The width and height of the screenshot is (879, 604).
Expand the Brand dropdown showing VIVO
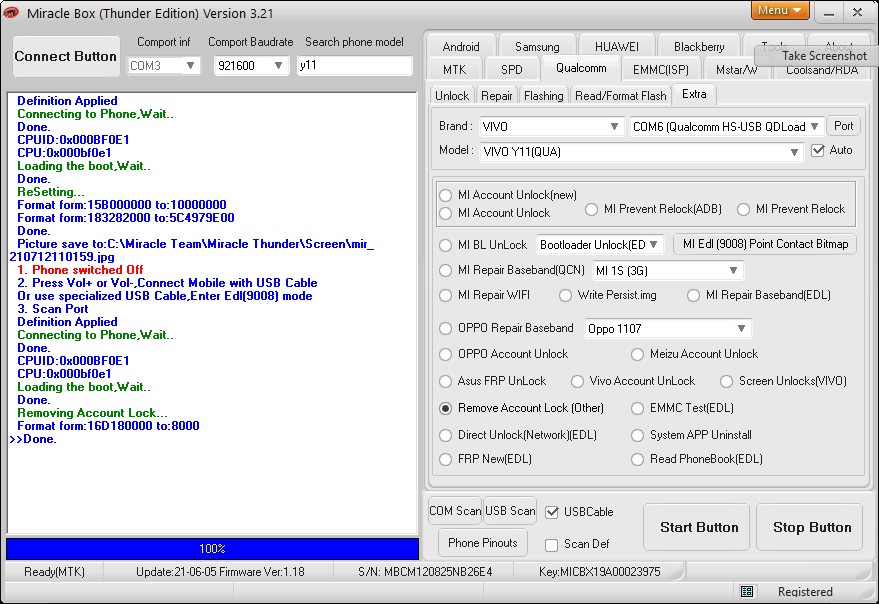614,127
